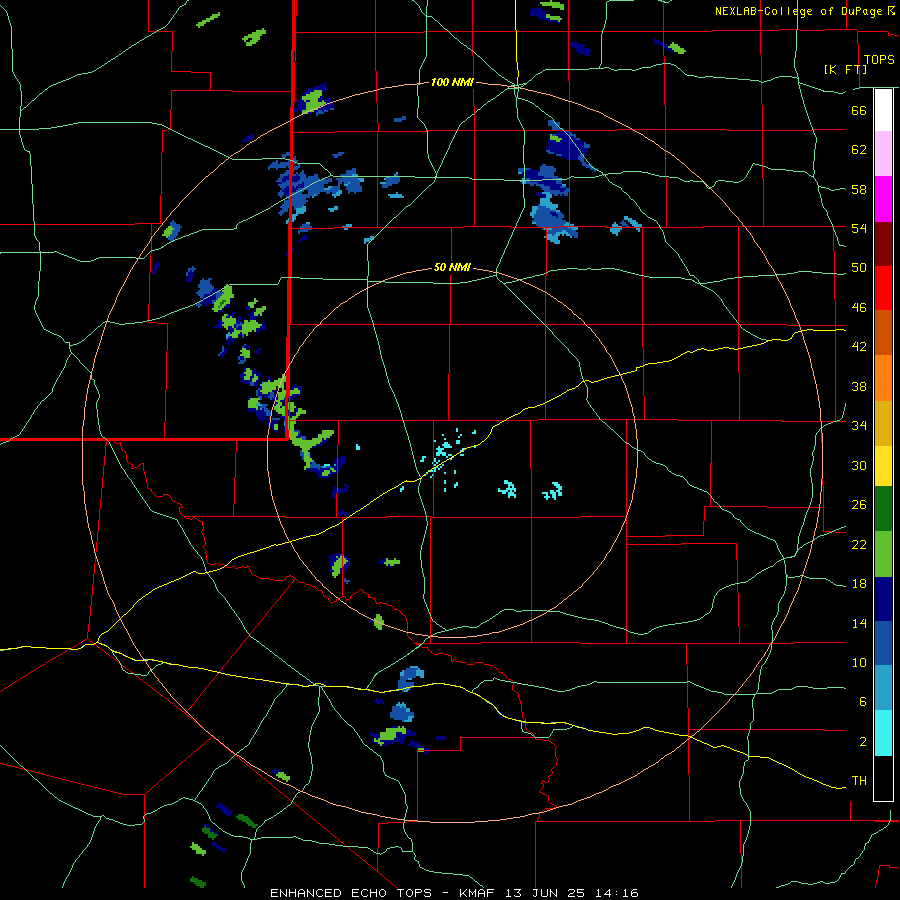
Task: Choose the bright red legend swatch
Action: (x=883, y=288)
